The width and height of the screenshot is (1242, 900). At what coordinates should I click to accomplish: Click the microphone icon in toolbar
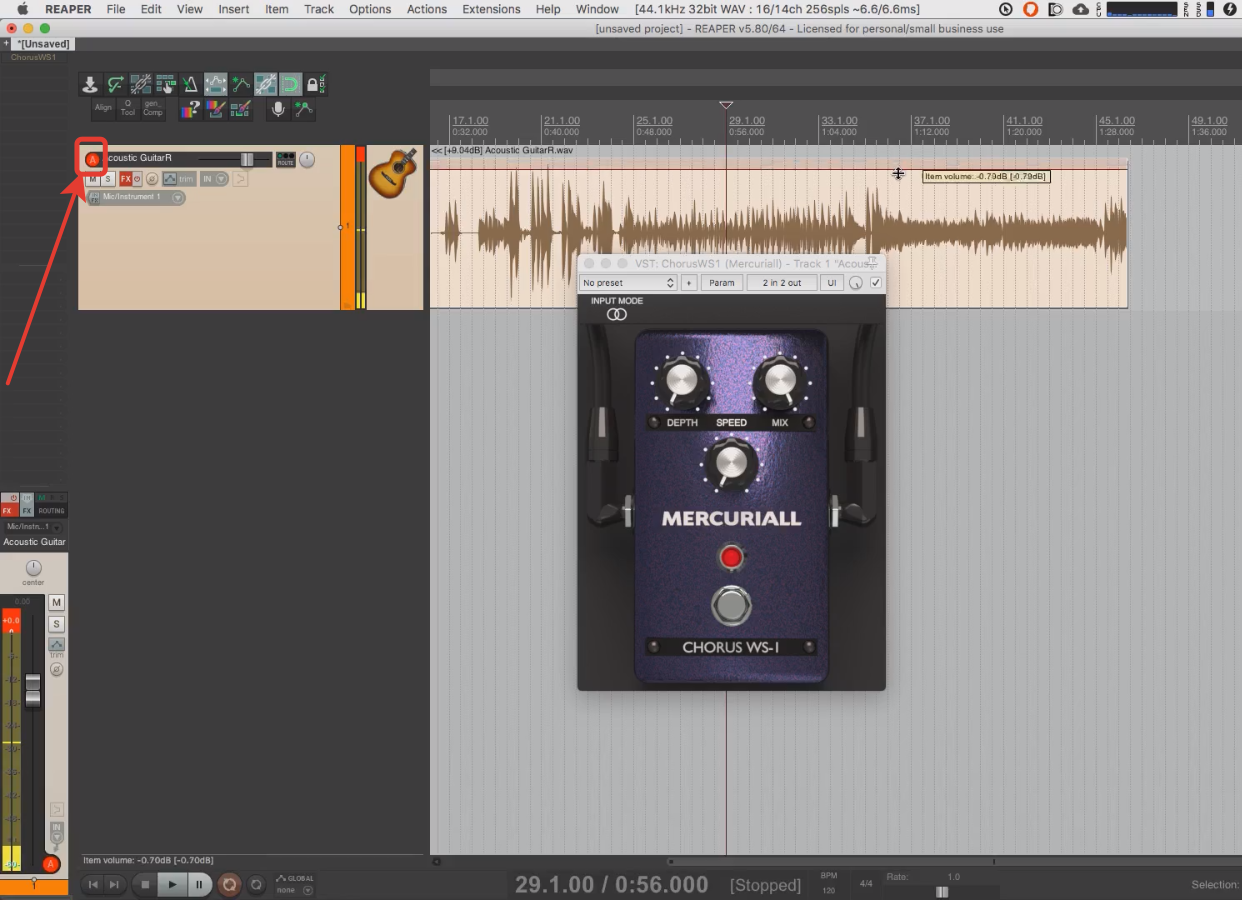[278, 109]
